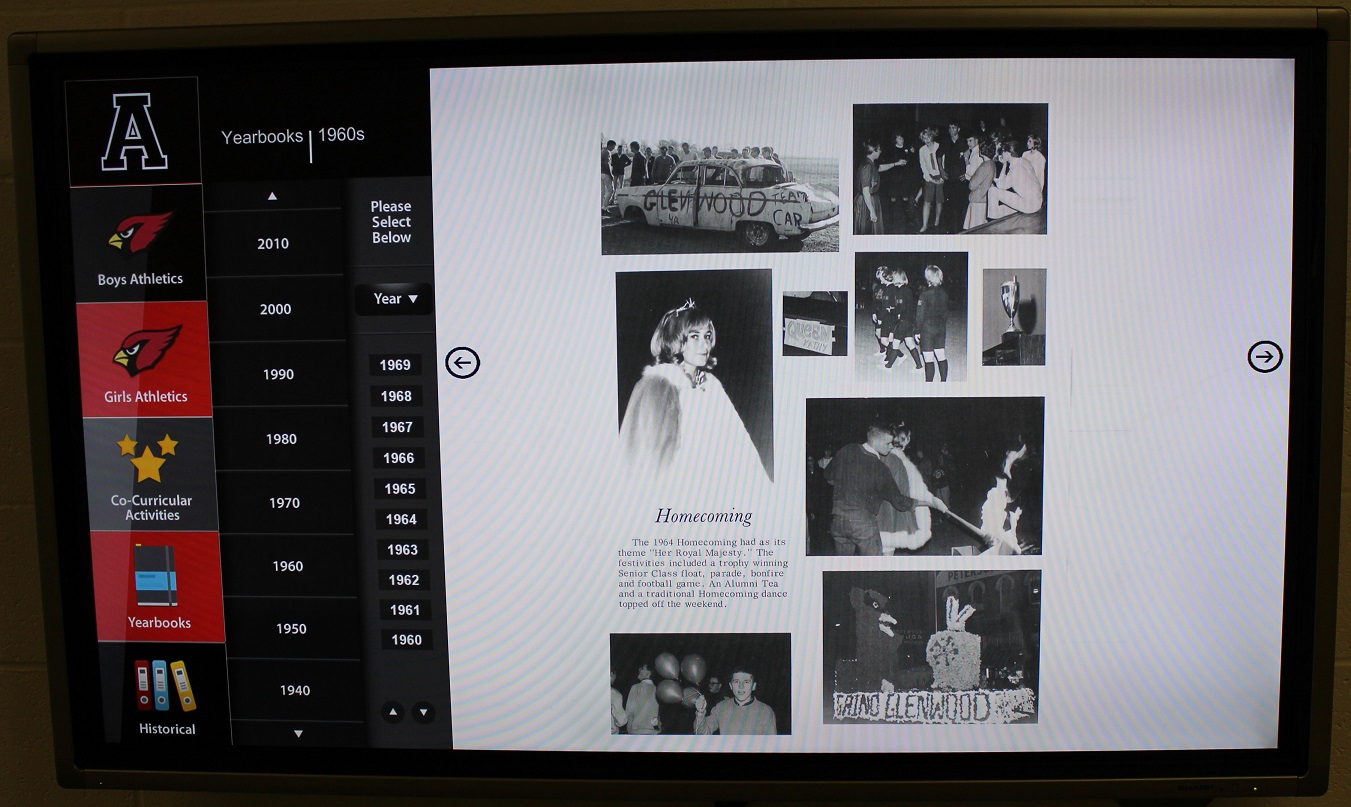This screenshot has height=807, width=1351.
Task: Expand the Year dropdown
Action: [394, 299]
